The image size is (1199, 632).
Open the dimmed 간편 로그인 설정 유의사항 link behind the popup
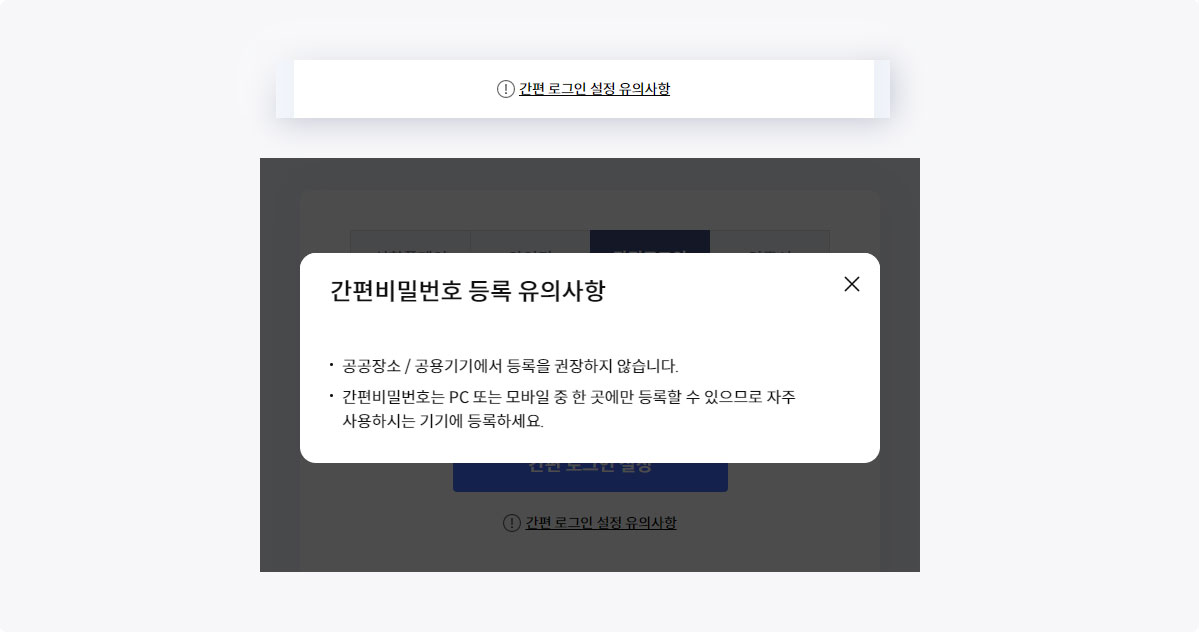[601, 523]
